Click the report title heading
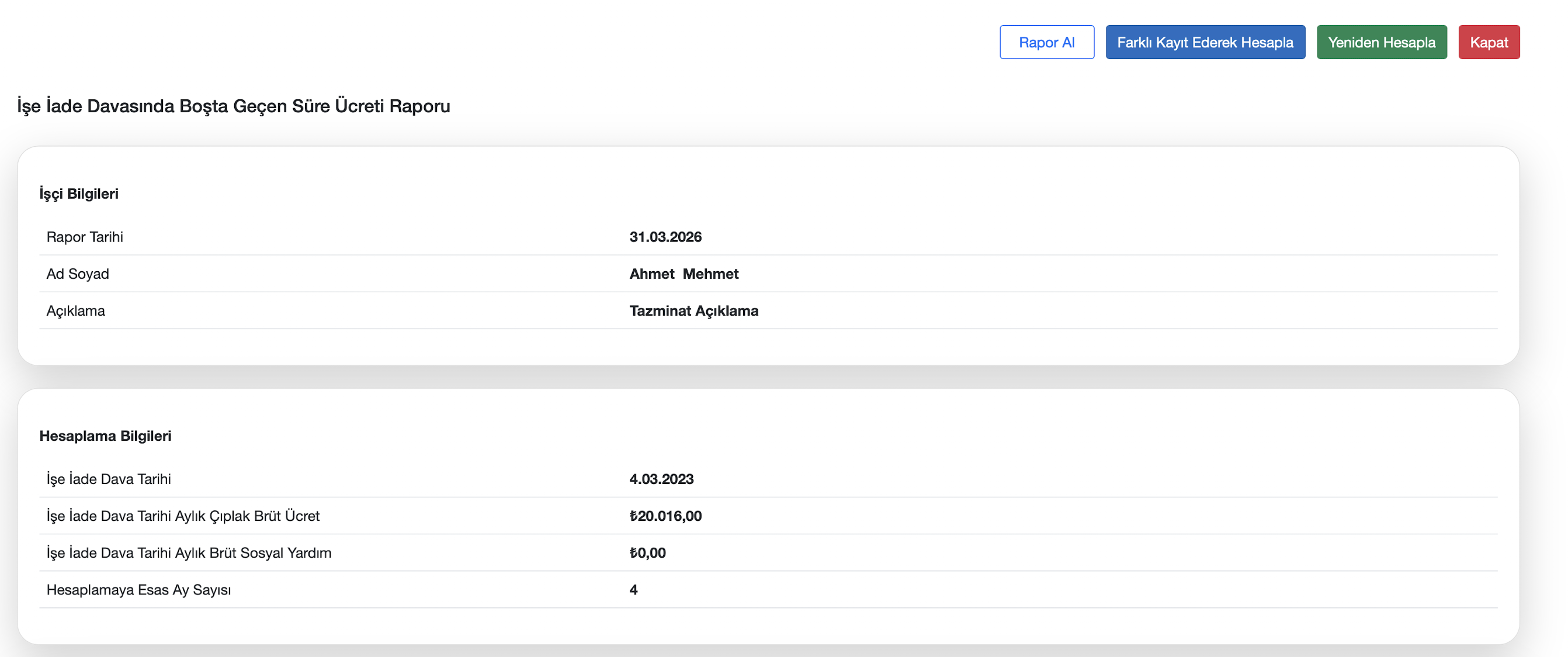 point(233,106)
